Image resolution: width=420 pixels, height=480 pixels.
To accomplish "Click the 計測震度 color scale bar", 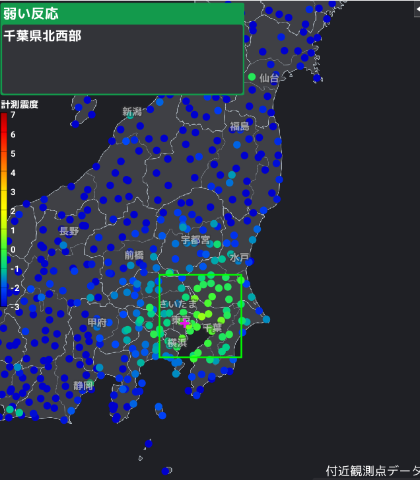I will click(4, 210).
